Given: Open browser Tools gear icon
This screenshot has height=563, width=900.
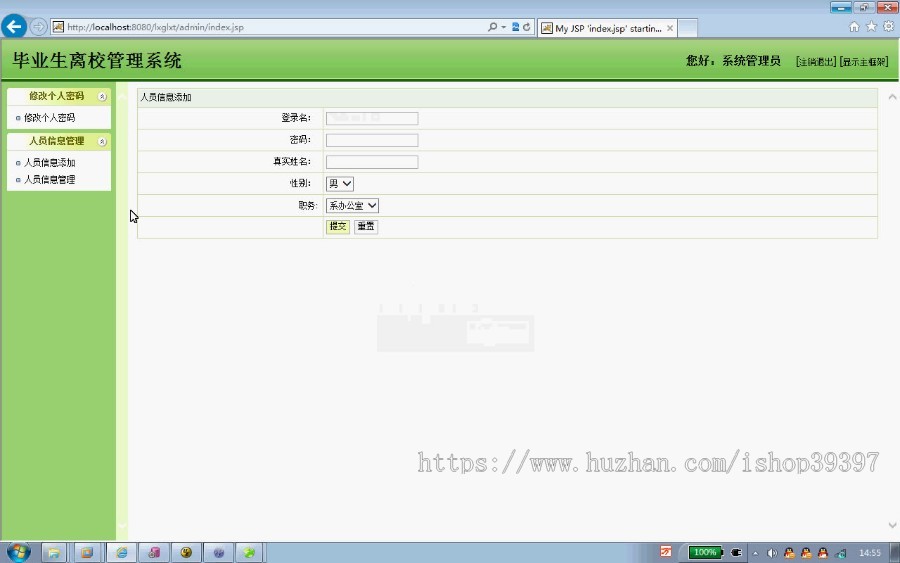Looking at the screenshot, I should [889, 26].
